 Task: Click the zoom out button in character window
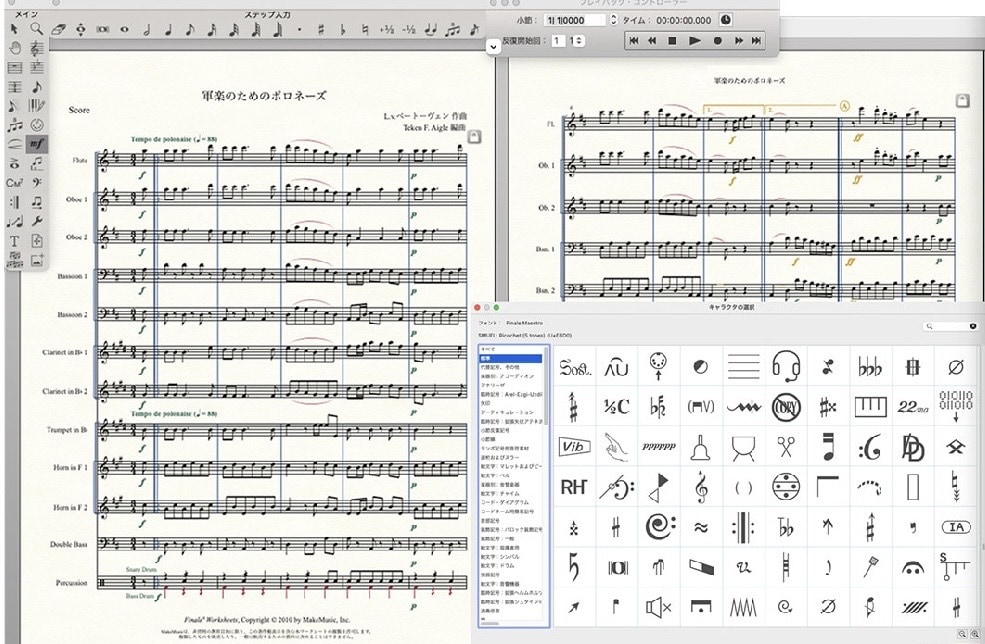point(962,635)
